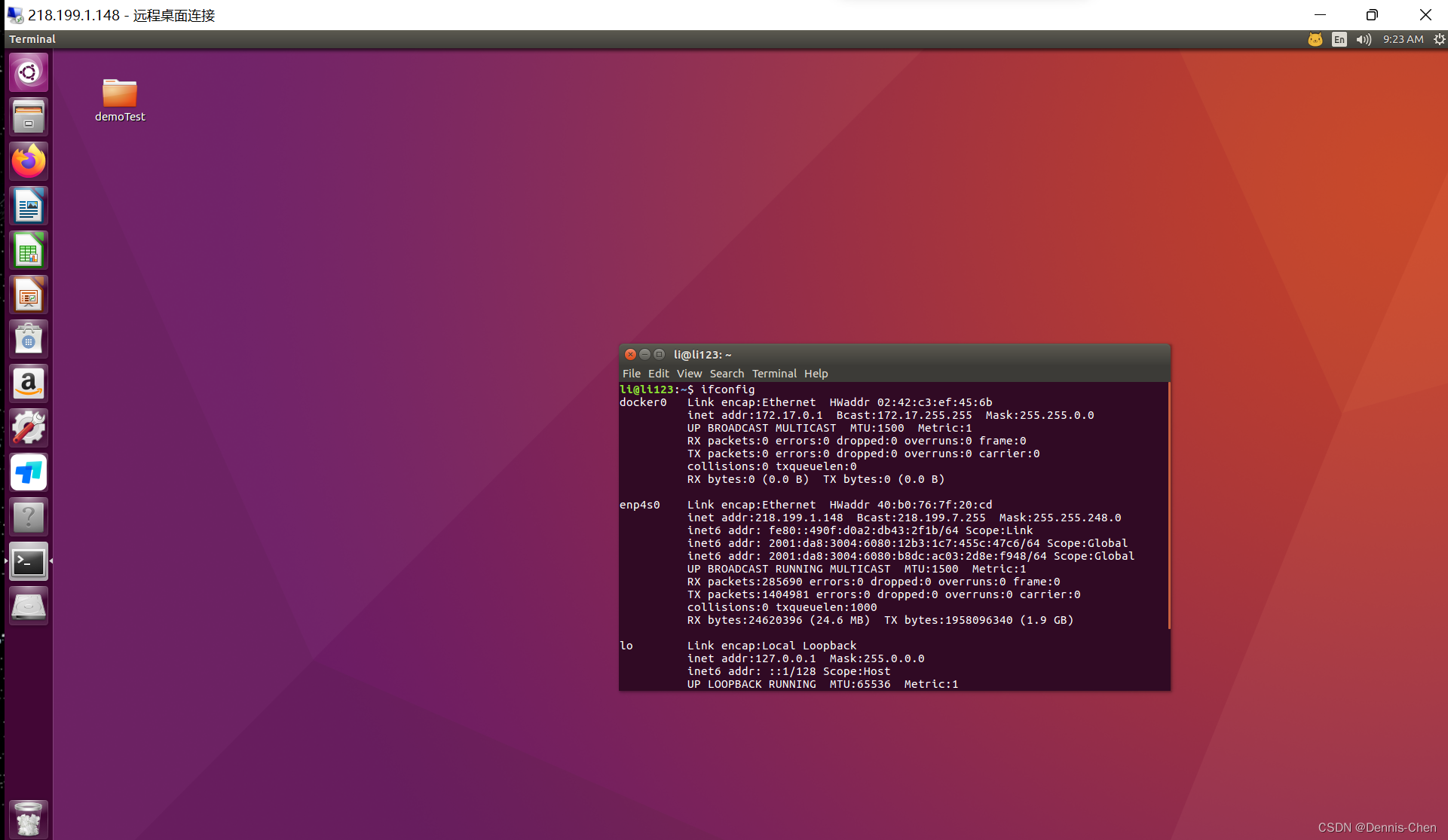
Task: Open the Ubuntu Dash search launcher
Action: [29, 72]
